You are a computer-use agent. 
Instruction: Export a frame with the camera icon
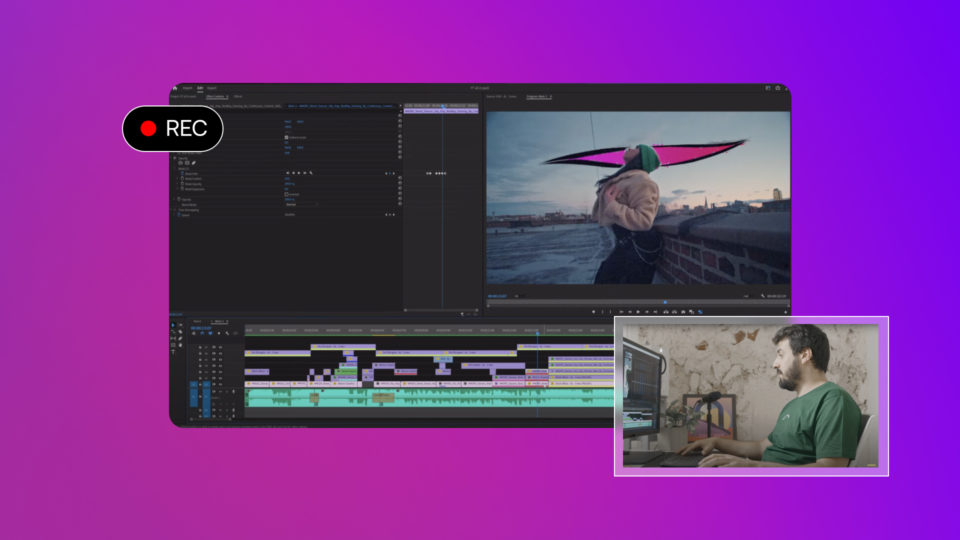(683, 312)
